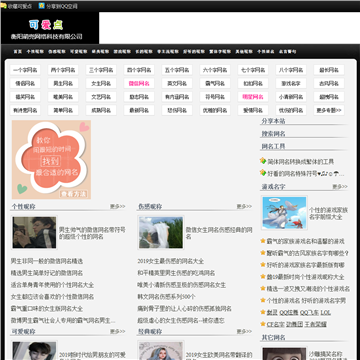Open article 适合单身青年使用的个性网名大全
Viewport: 360px width, 360px height.
tap(52, 285)
